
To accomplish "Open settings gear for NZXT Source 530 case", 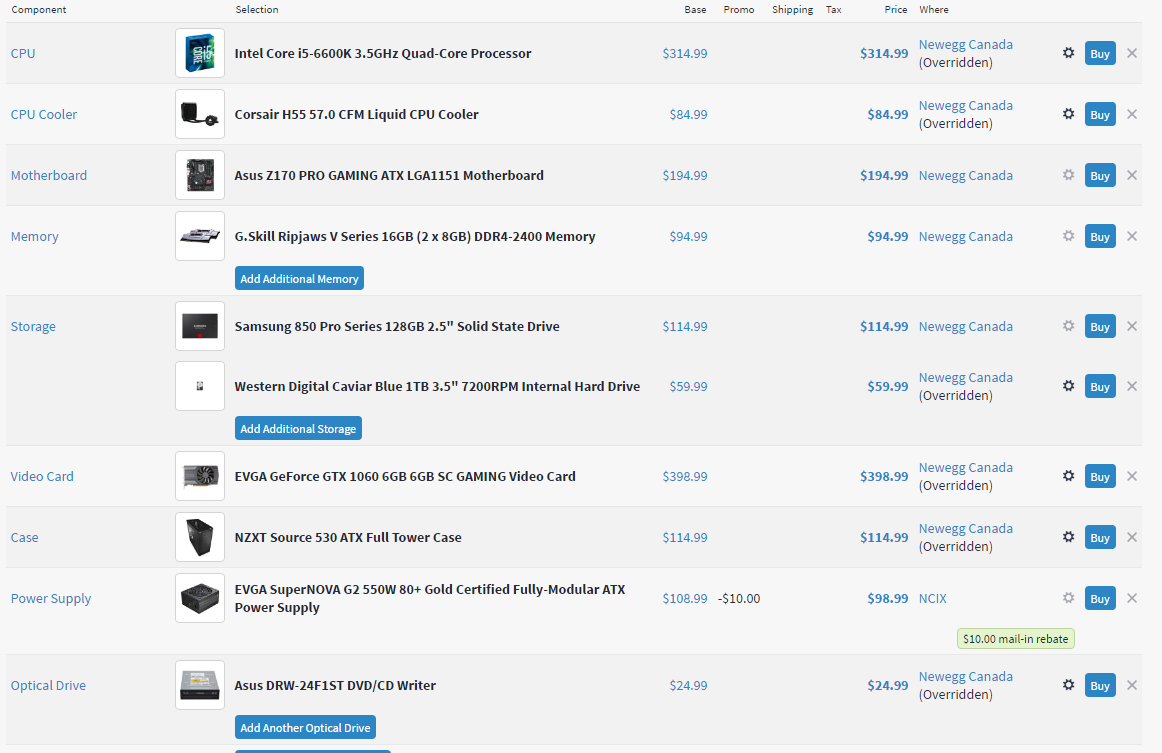I will pos(1068,537).
